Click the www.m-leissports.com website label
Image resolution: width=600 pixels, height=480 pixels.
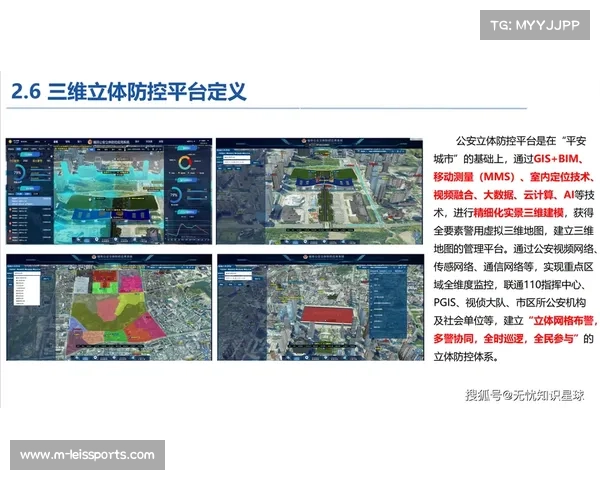click(88, 455)
